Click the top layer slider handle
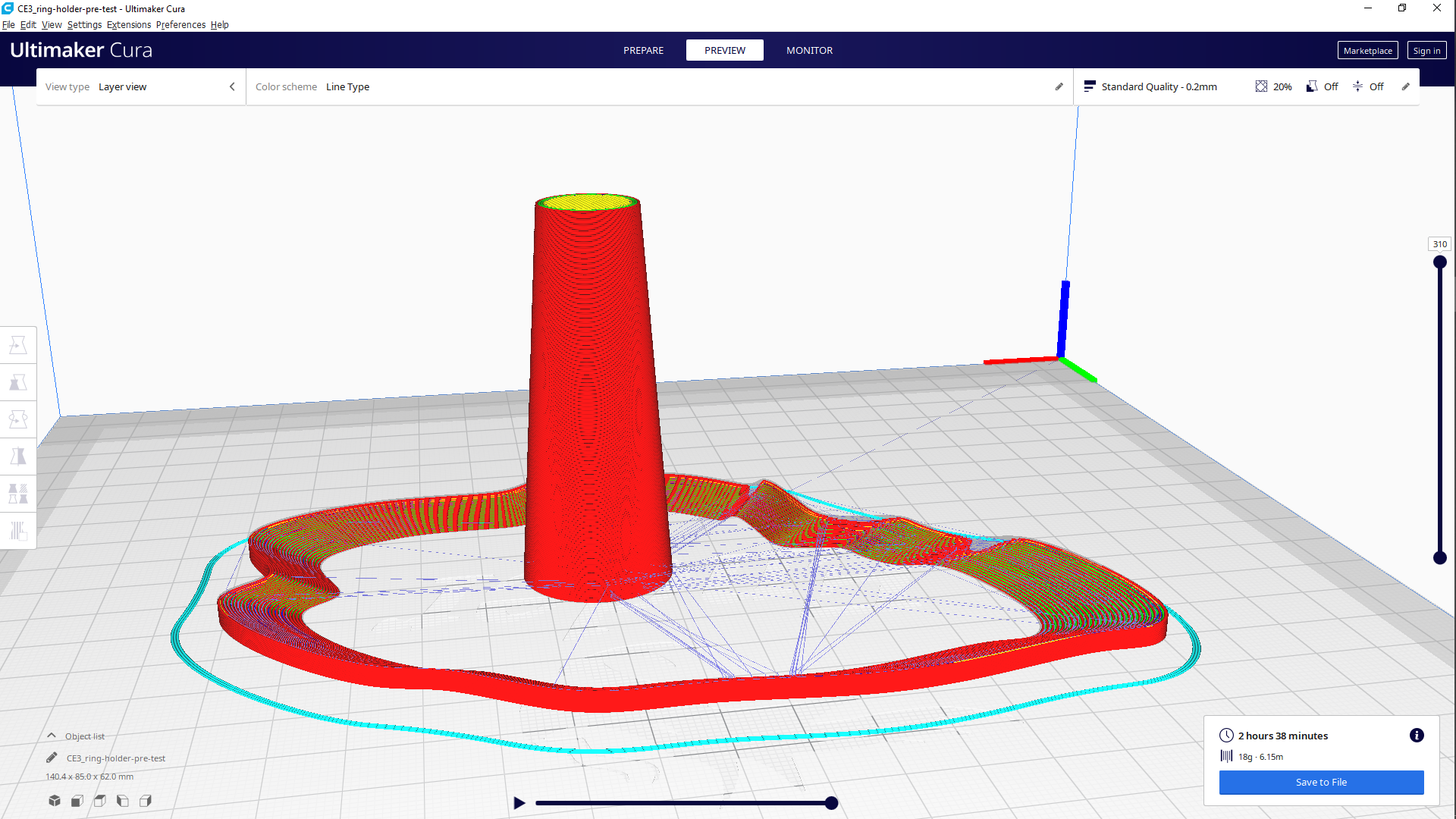The width and height of the screenshot is (1456, 819). [x=1440, y=262]
